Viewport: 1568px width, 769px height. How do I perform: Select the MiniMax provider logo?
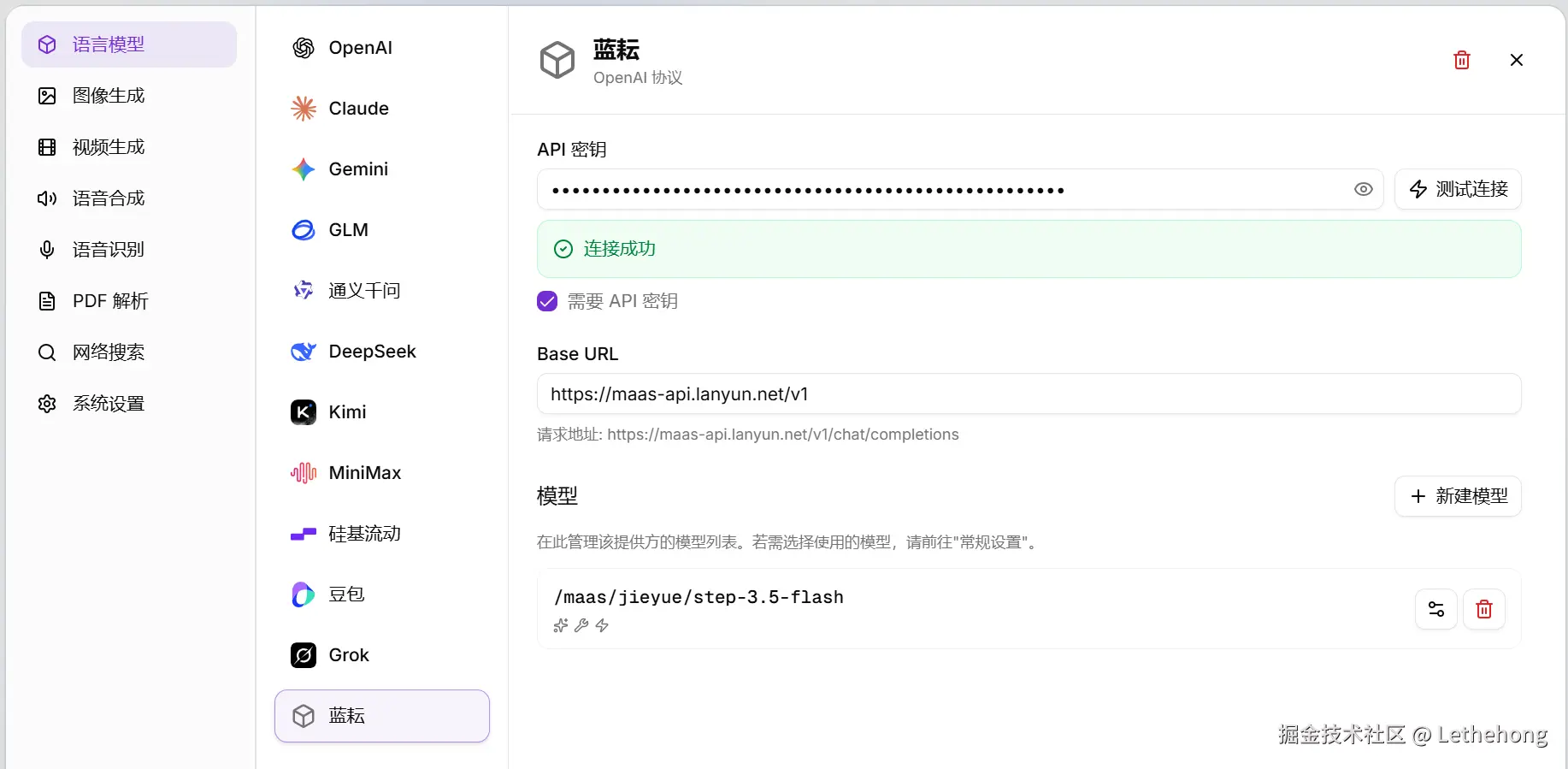click(x=304, y=473)
